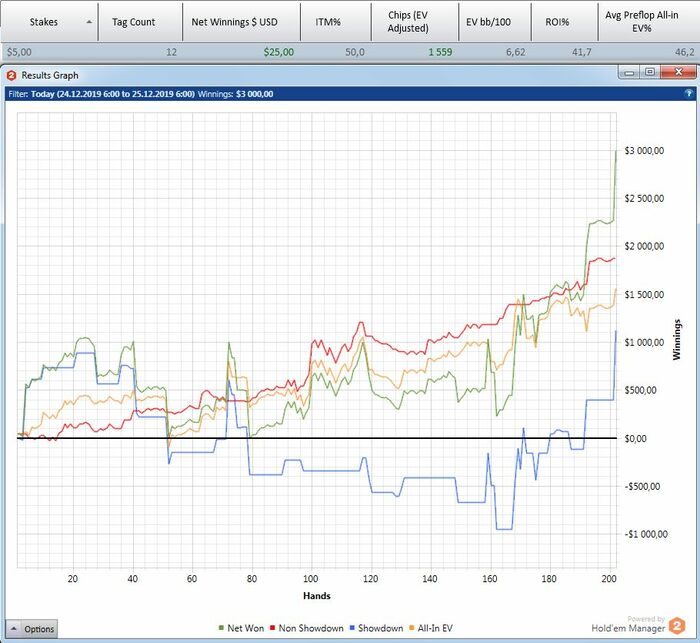Toggle Net Won green legend swatch
The image size is (700, 643).
coord(221,628)
